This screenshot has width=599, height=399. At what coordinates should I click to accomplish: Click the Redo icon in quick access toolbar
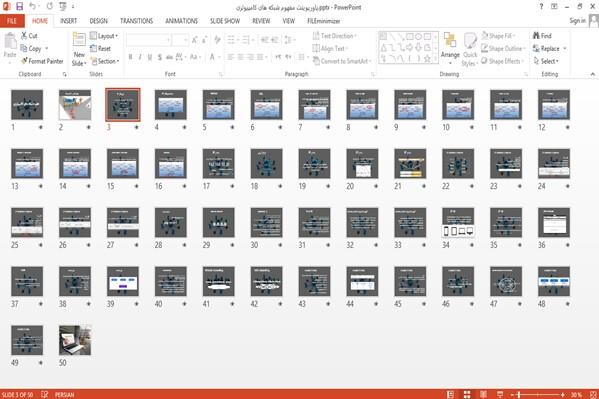49,6
